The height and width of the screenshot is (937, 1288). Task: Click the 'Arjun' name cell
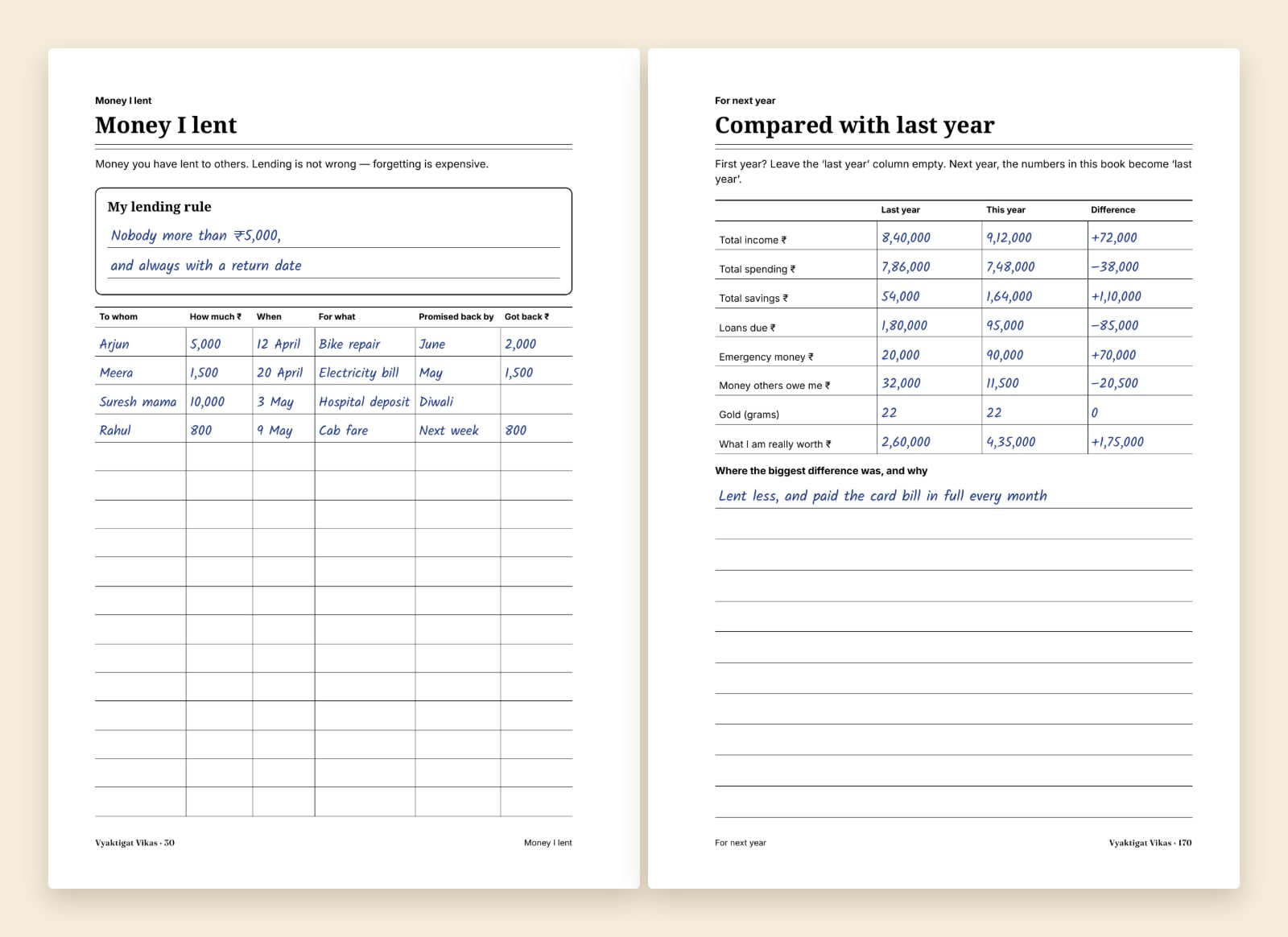coord(114,344)
